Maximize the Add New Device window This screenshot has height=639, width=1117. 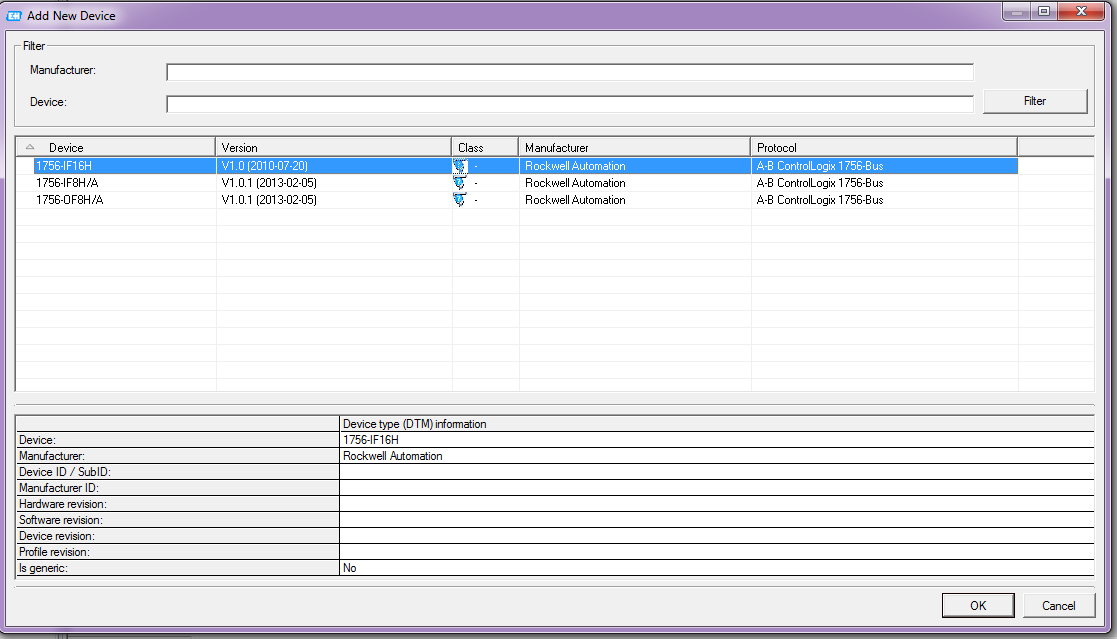[1044, 12]
